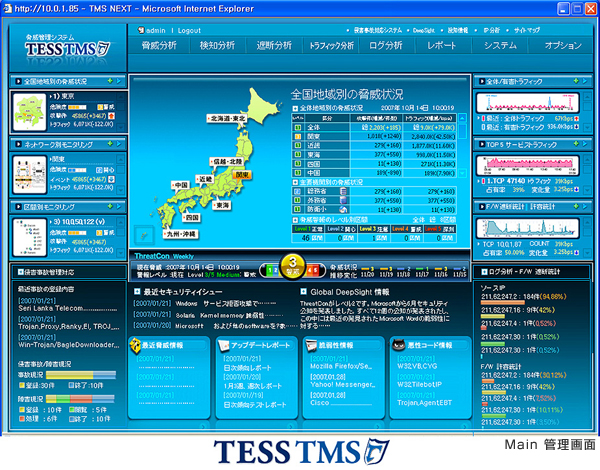Select 信越・北陸 region label on map
600x470 pixels.
227,162
